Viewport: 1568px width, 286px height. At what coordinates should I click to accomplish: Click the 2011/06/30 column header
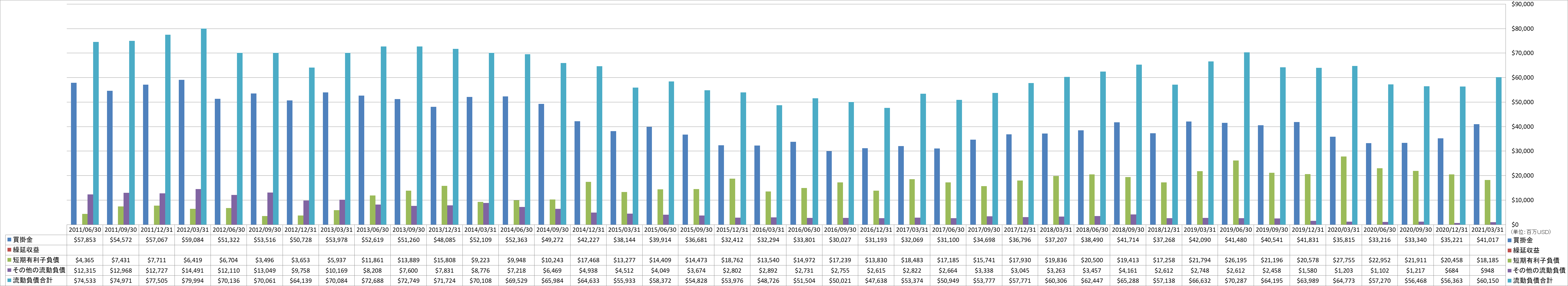click(85, 230)
